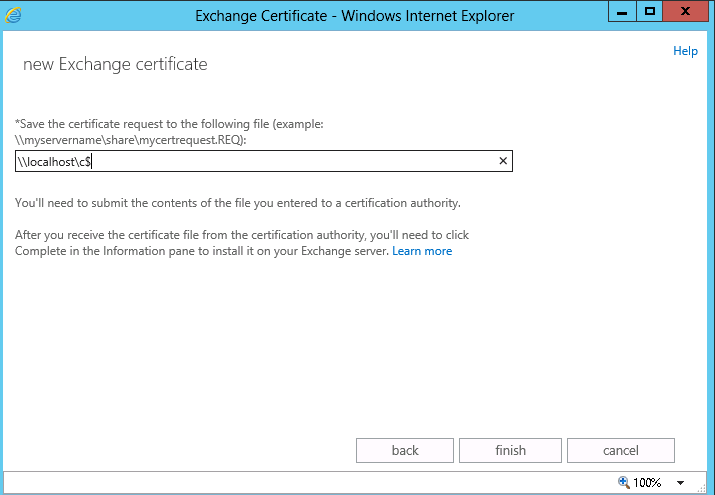
Task: Grab the resize grip at window corner
Action: coord(706,487)
